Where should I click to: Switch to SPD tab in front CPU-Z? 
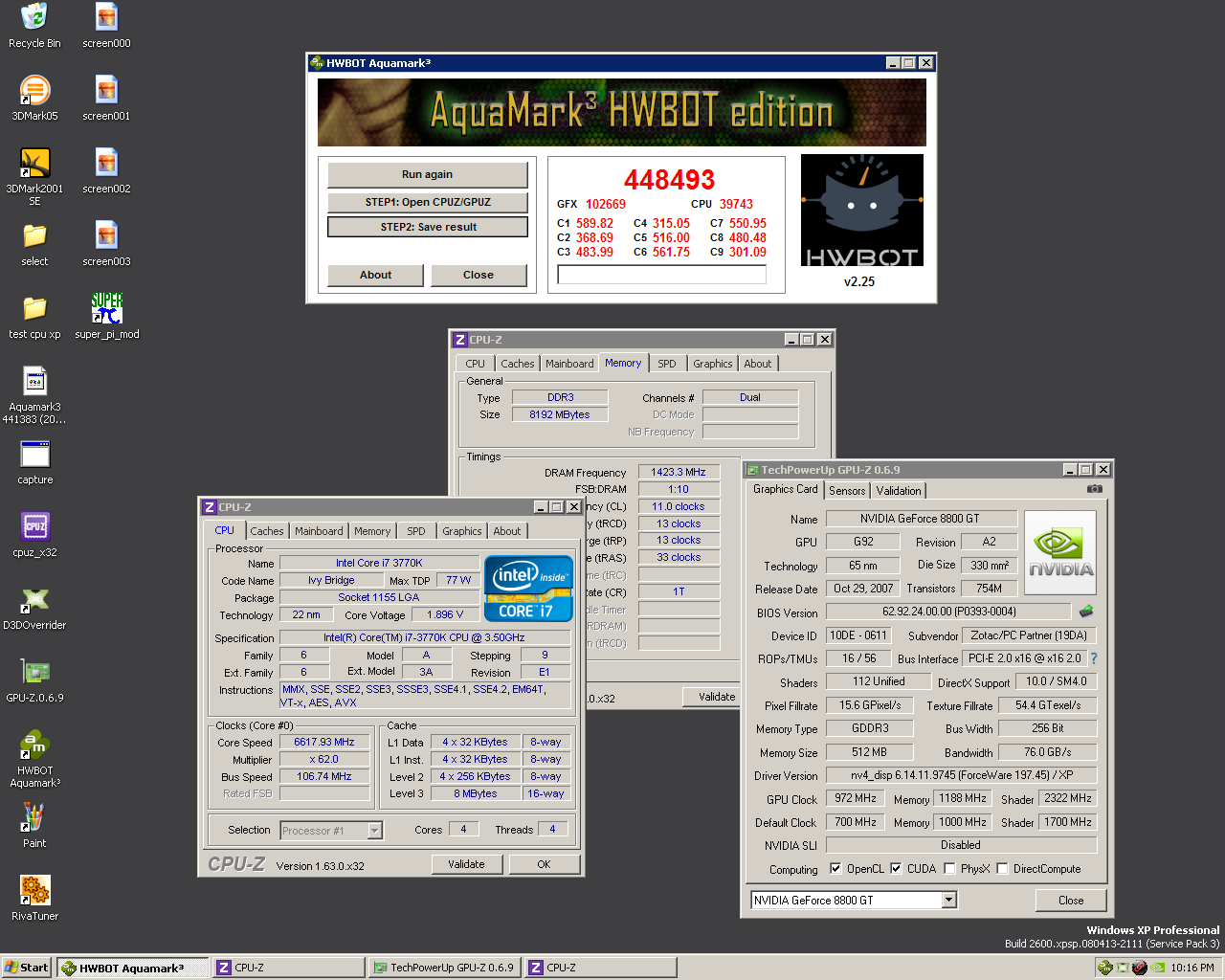415,531
